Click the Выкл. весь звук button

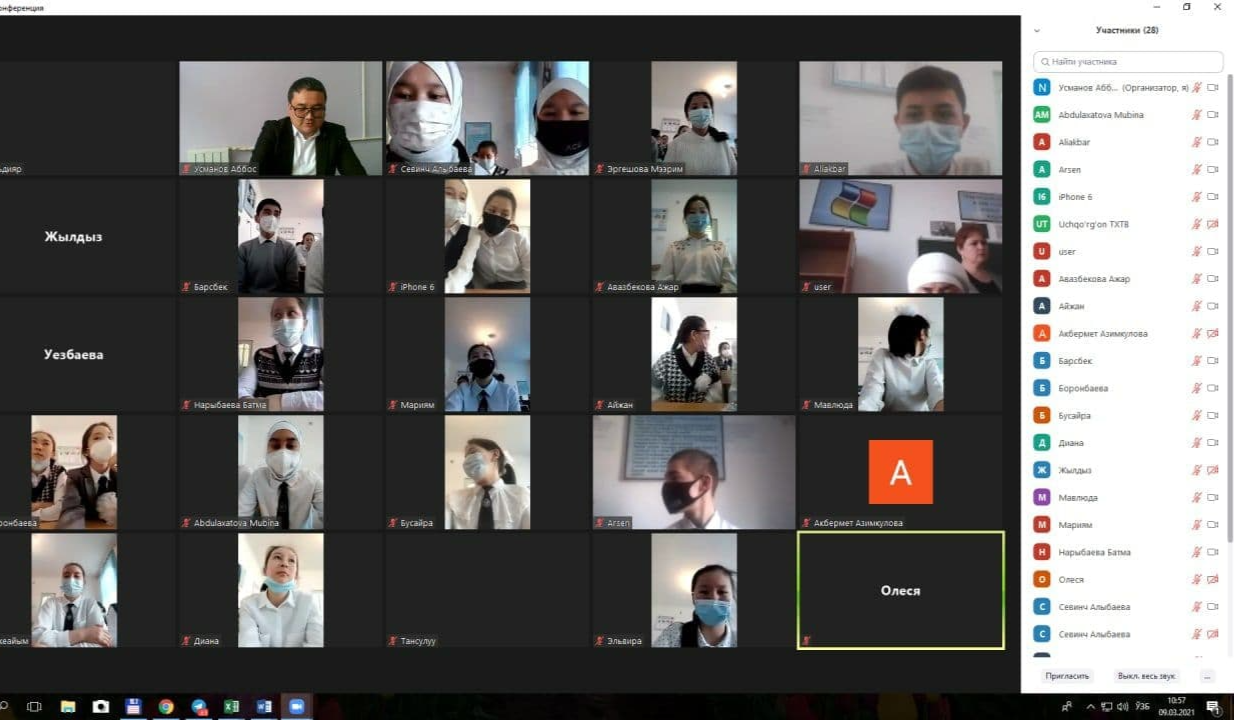[1147, 676]
